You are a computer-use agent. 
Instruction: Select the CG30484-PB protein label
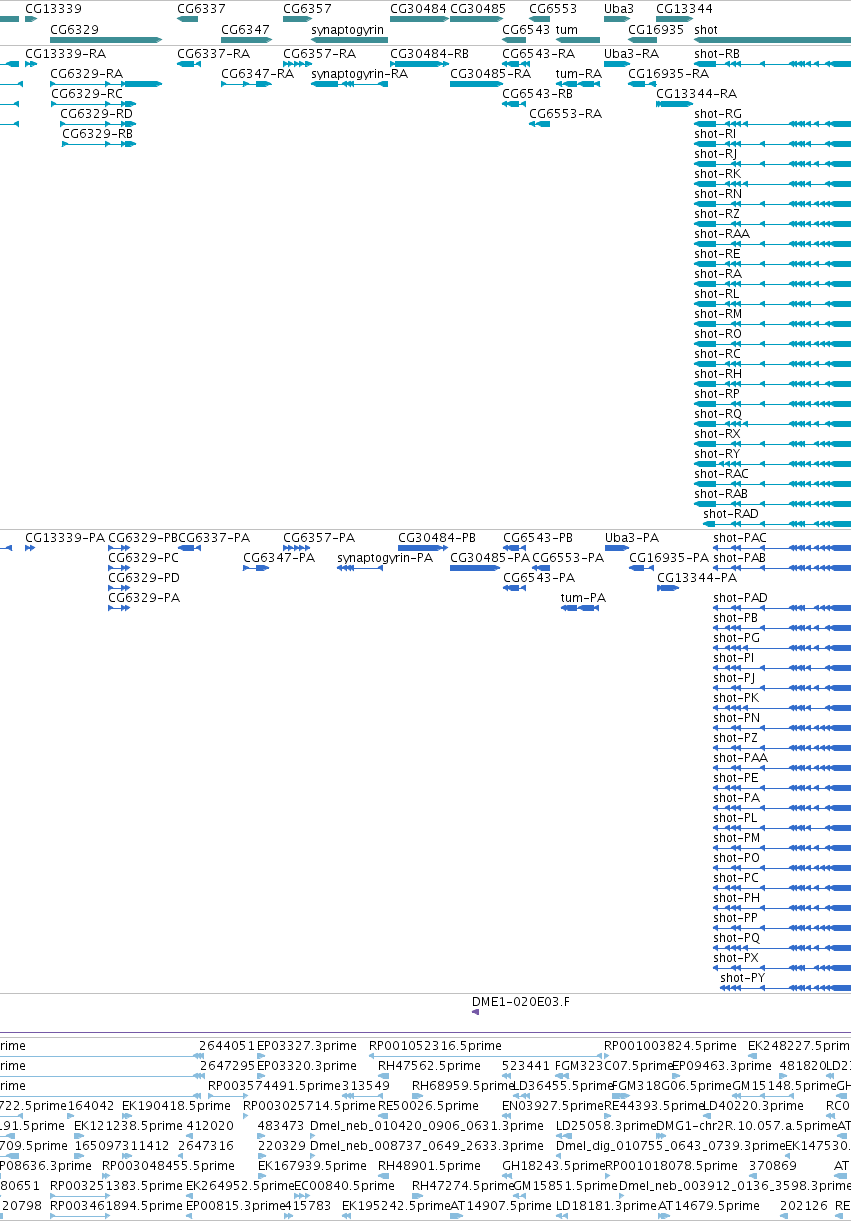tap(437, 538)
